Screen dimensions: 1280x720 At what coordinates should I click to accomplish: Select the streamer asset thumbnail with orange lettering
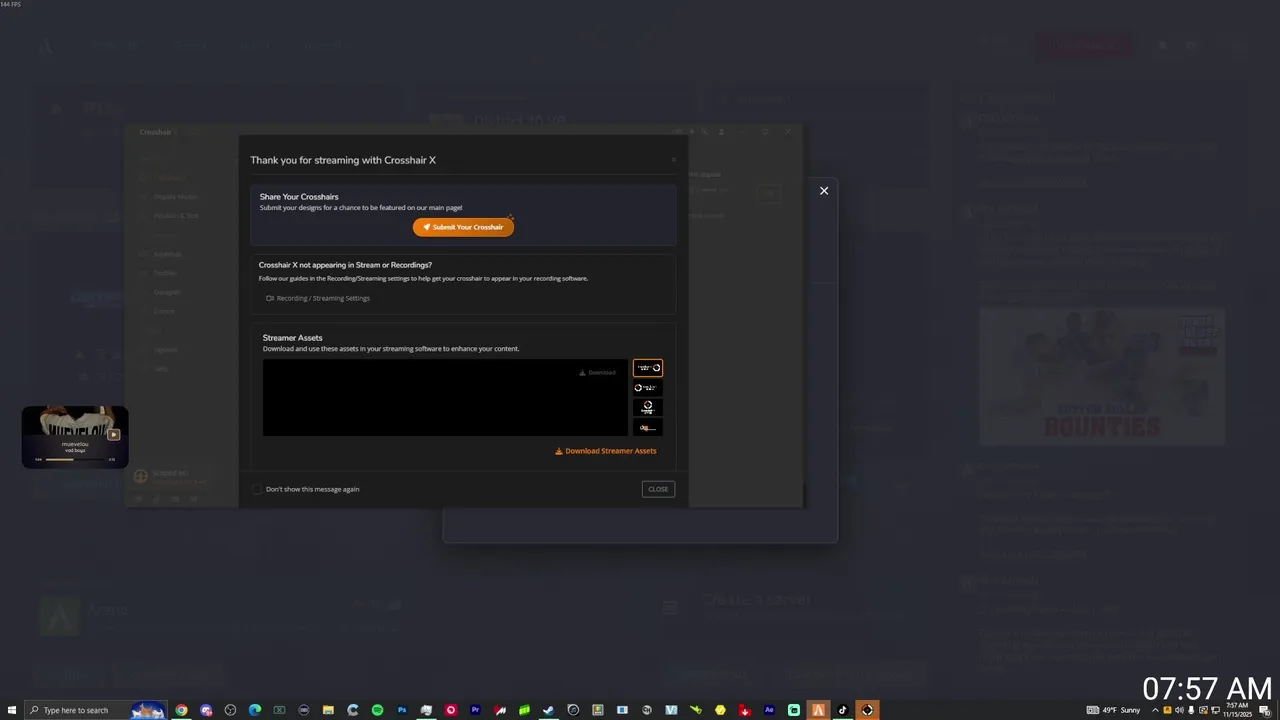647,427
